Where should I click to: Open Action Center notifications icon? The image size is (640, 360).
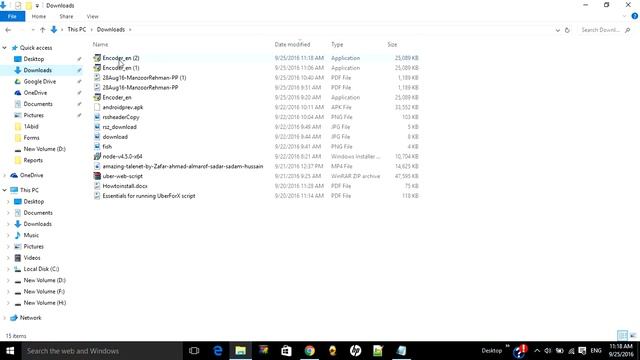582,351
